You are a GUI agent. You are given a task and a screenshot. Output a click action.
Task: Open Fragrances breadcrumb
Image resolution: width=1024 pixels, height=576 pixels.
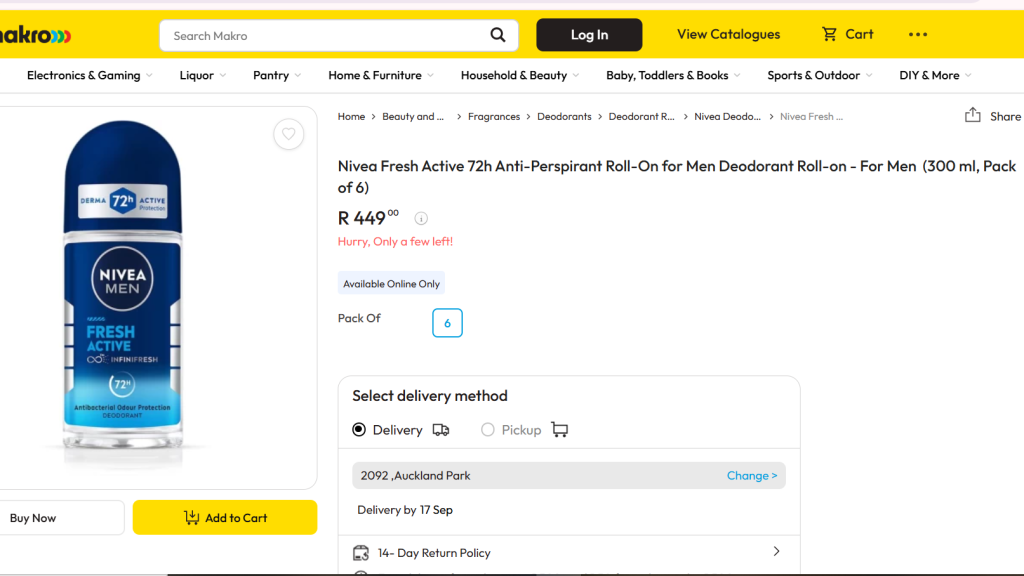coord(494,117)
